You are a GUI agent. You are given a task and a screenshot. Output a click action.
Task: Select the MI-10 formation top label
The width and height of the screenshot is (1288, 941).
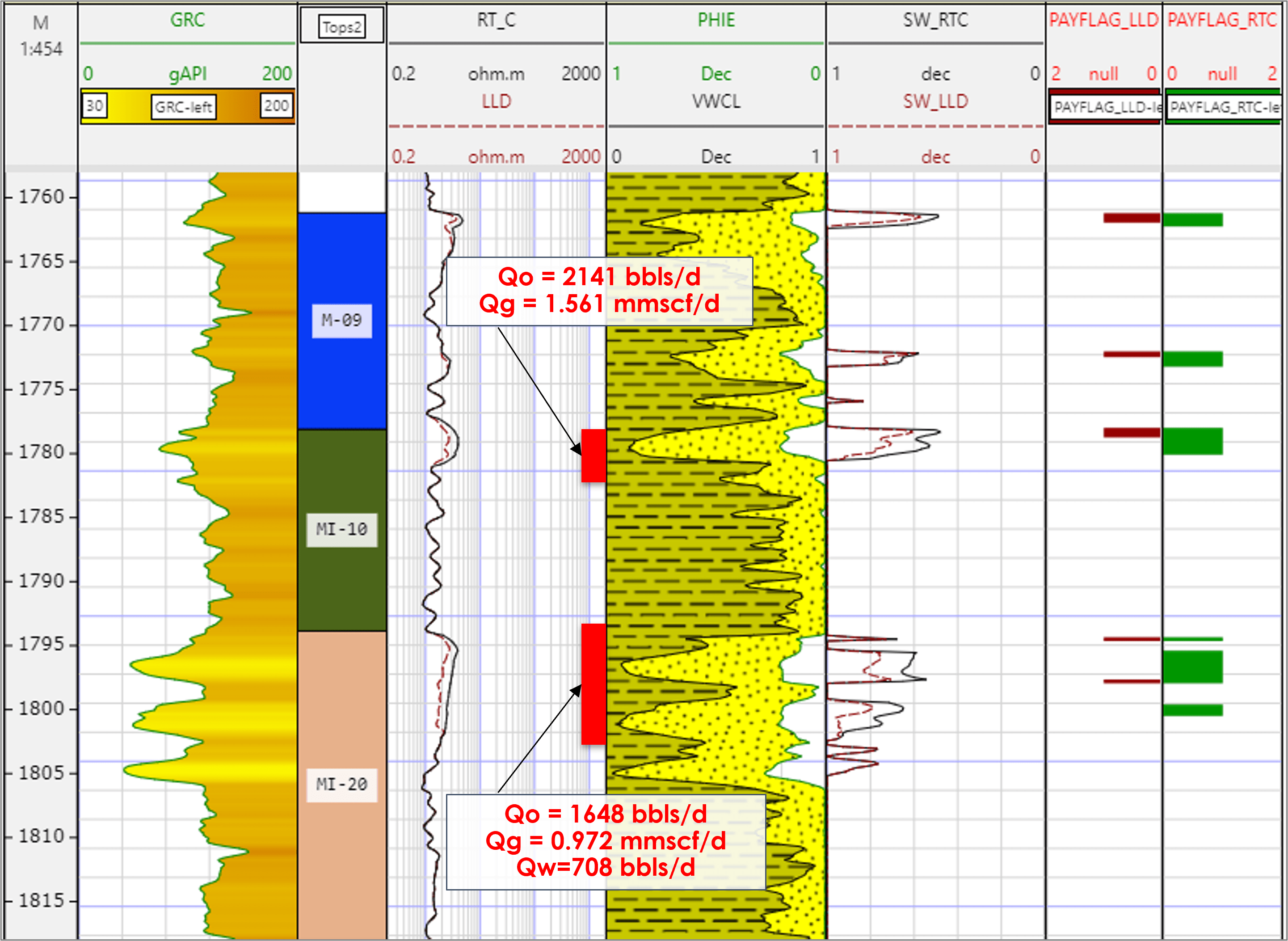tap(341, 530)
